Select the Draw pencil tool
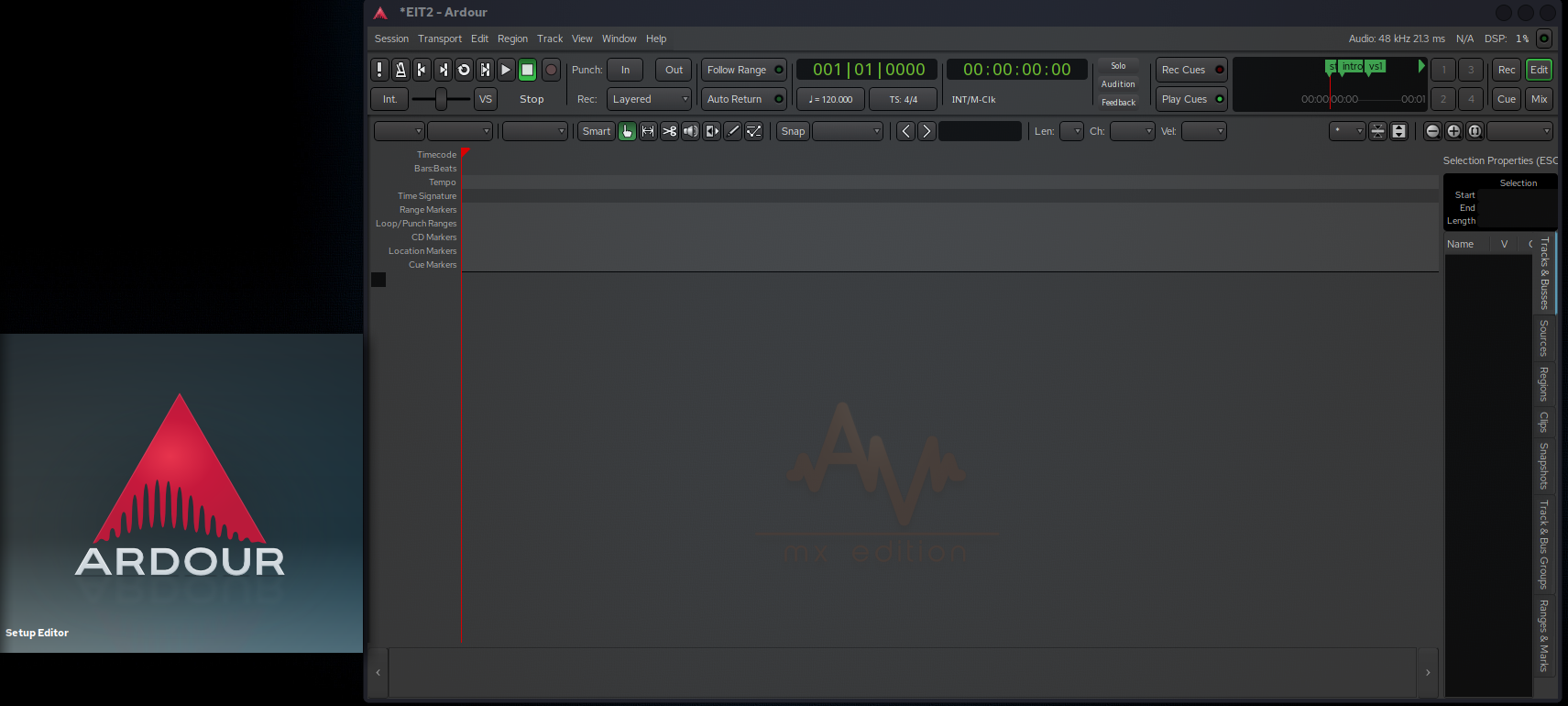This screenshot has width=1568, height=706. (x=733, y=131)
